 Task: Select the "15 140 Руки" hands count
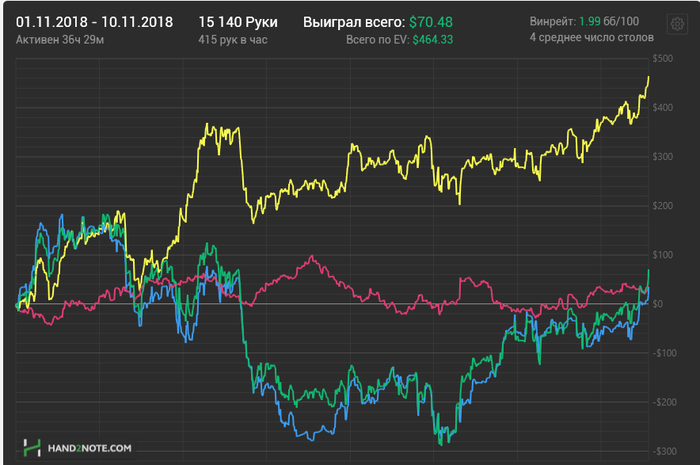tap(238, 22)
